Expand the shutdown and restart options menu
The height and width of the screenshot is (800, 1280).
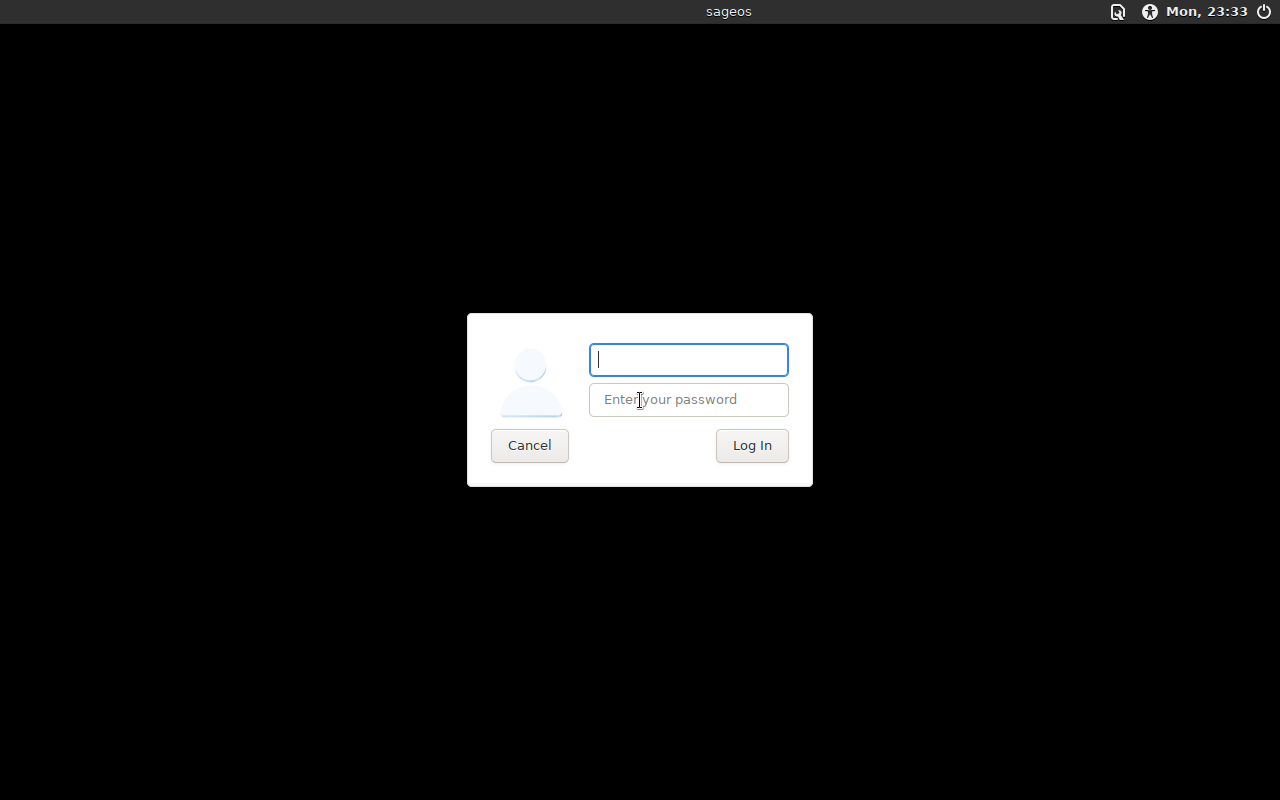click(1264, 12)
